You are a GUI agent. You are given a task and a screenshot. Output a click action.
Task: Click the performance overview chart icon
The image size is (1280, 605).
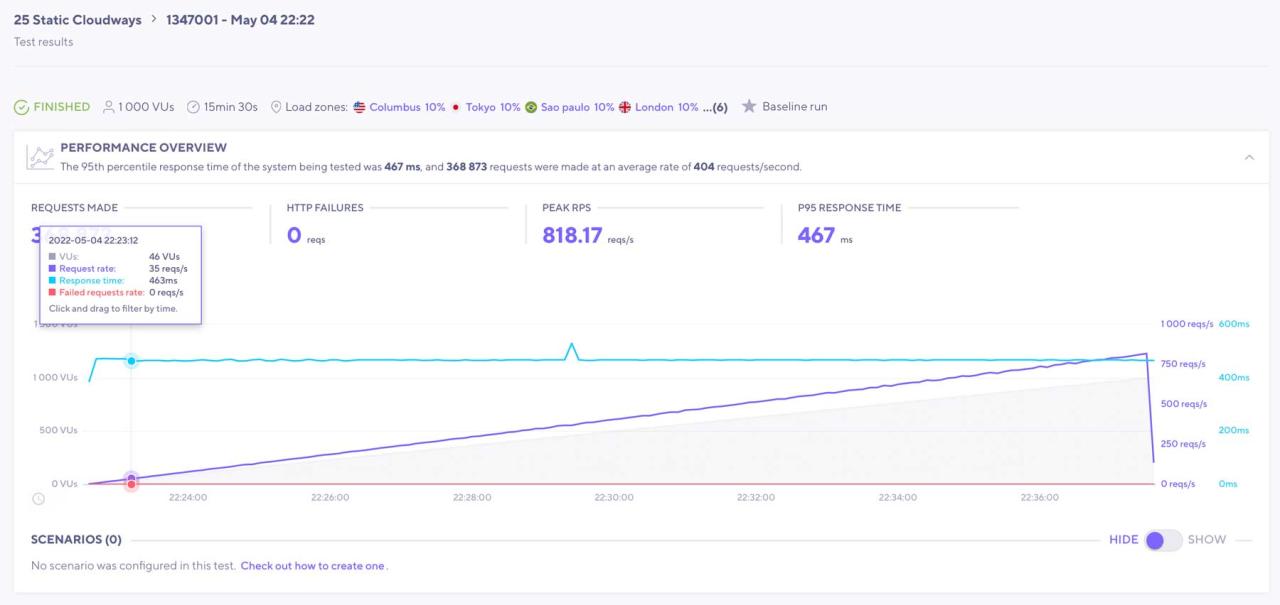click(x=40, y=157)
